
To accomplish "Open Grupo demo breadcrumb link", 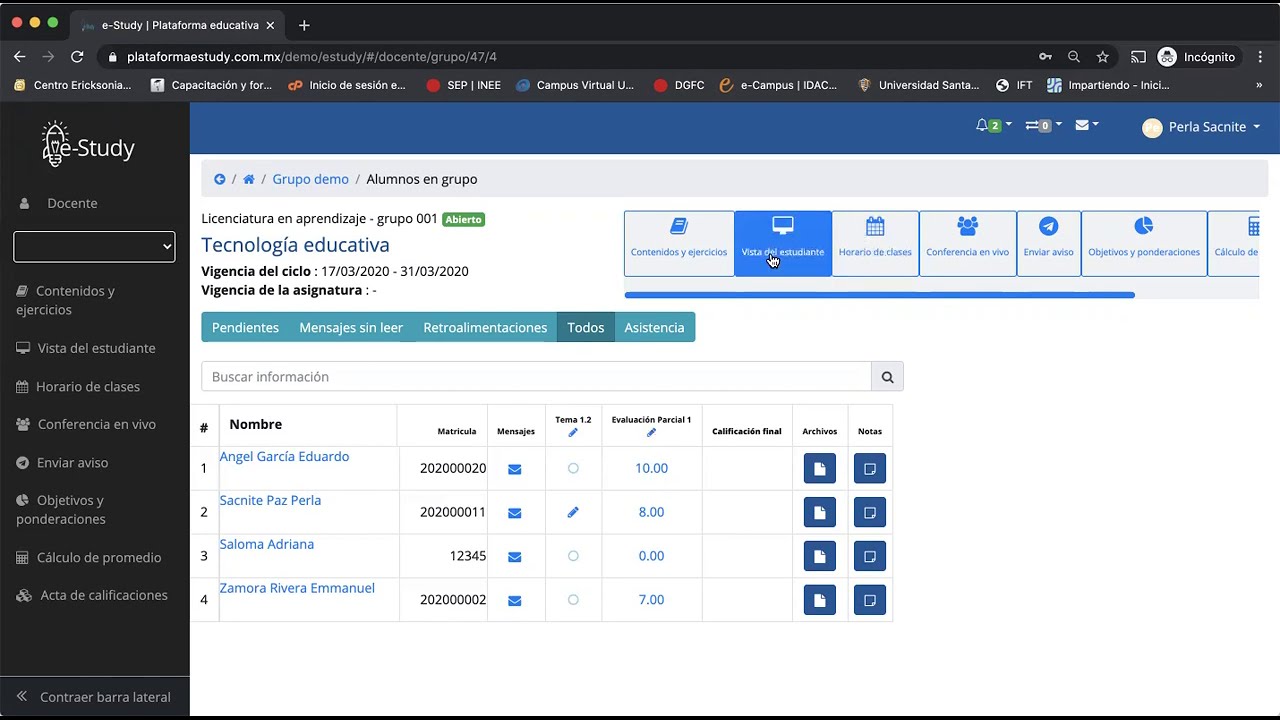I will click(311, 179).
